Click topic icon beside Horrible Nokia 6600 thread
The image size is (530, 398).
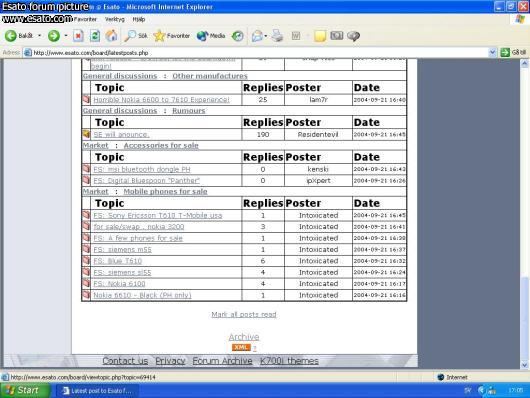[x=86, y=99]
